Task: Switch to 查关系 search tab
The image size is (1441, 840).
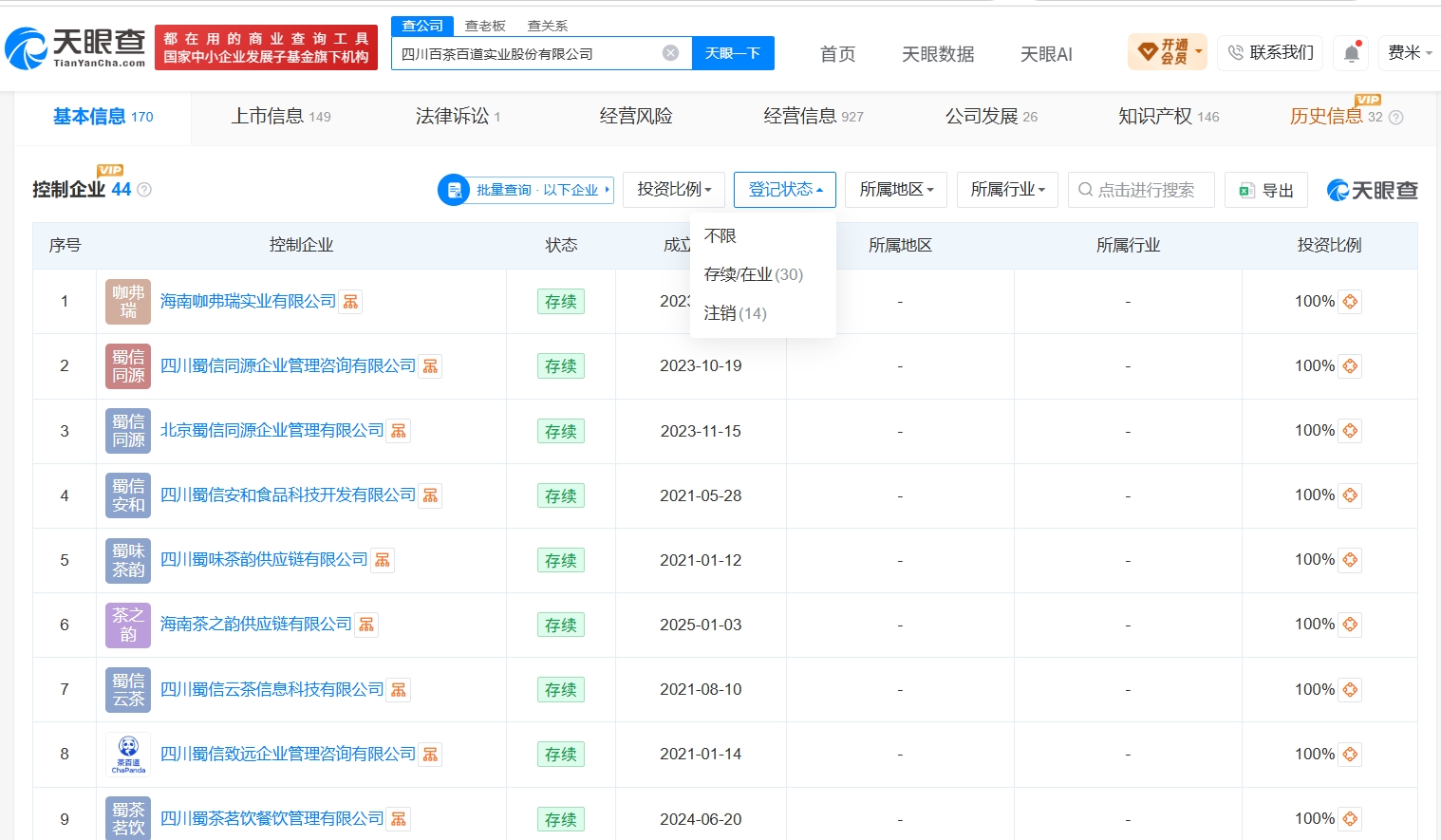Action: click(548, 26)
